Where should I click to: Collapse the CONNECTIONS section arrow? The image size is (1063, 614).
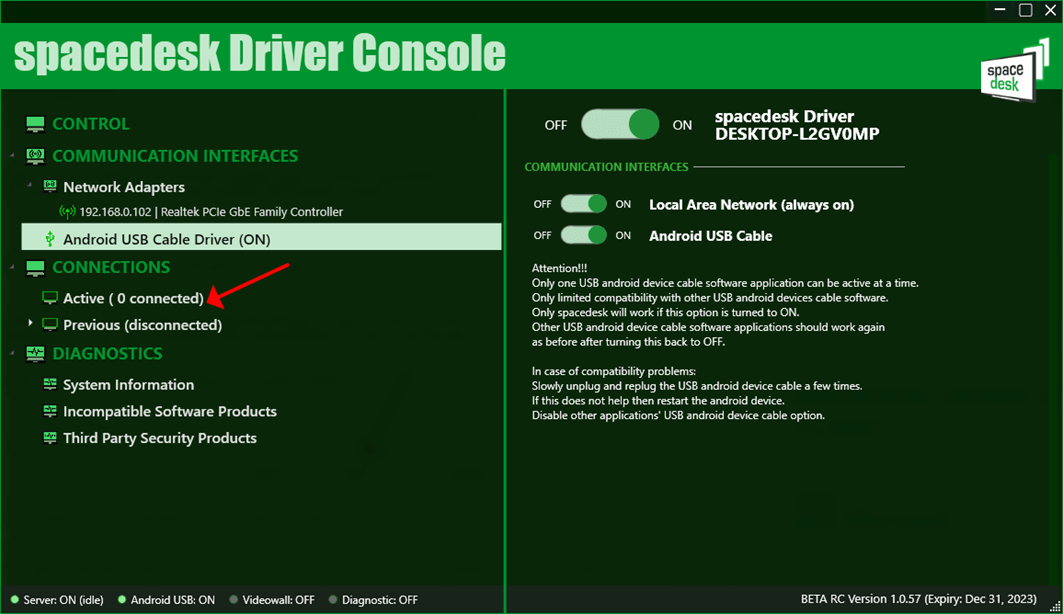12,268
